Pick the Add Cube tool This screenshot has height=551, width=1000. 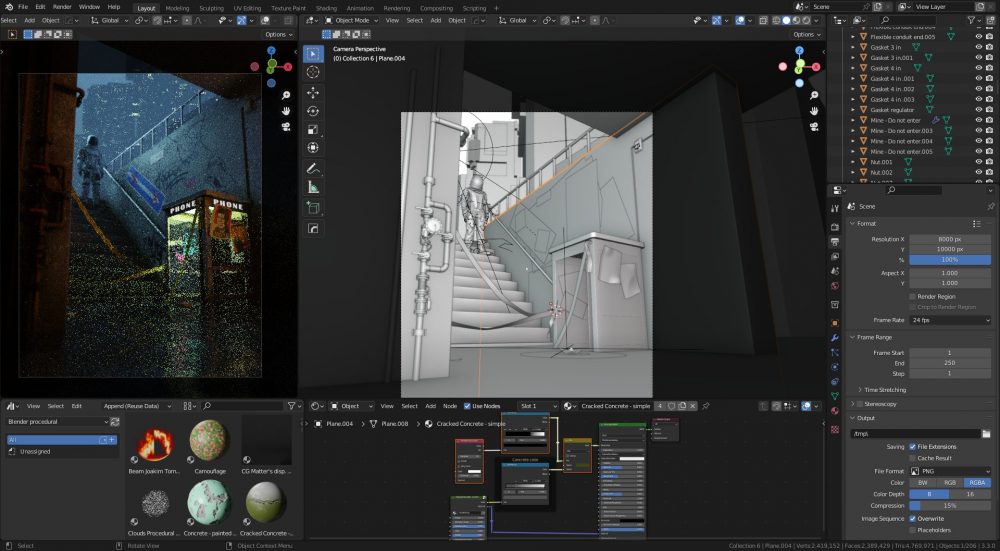313,208
